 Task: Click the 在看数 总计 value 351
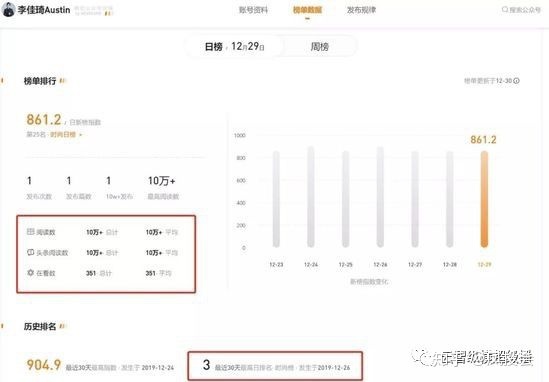coord(91,273)
